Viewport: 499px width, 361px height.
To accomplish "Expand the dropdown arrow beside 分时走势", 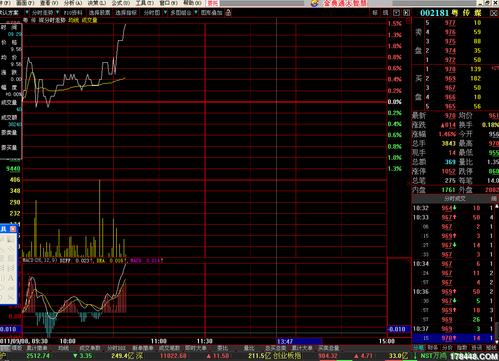I will [57, 12].
